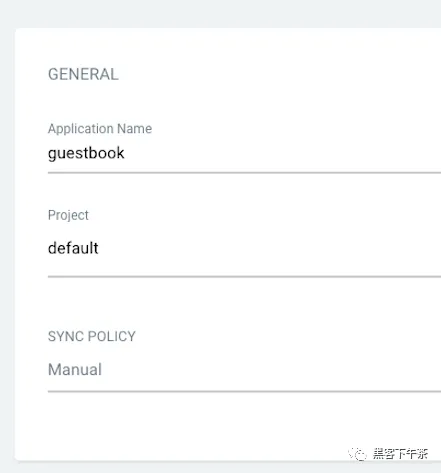
Task: Click blank Application Name field area beside guestbook
Action: coord(283,154)
